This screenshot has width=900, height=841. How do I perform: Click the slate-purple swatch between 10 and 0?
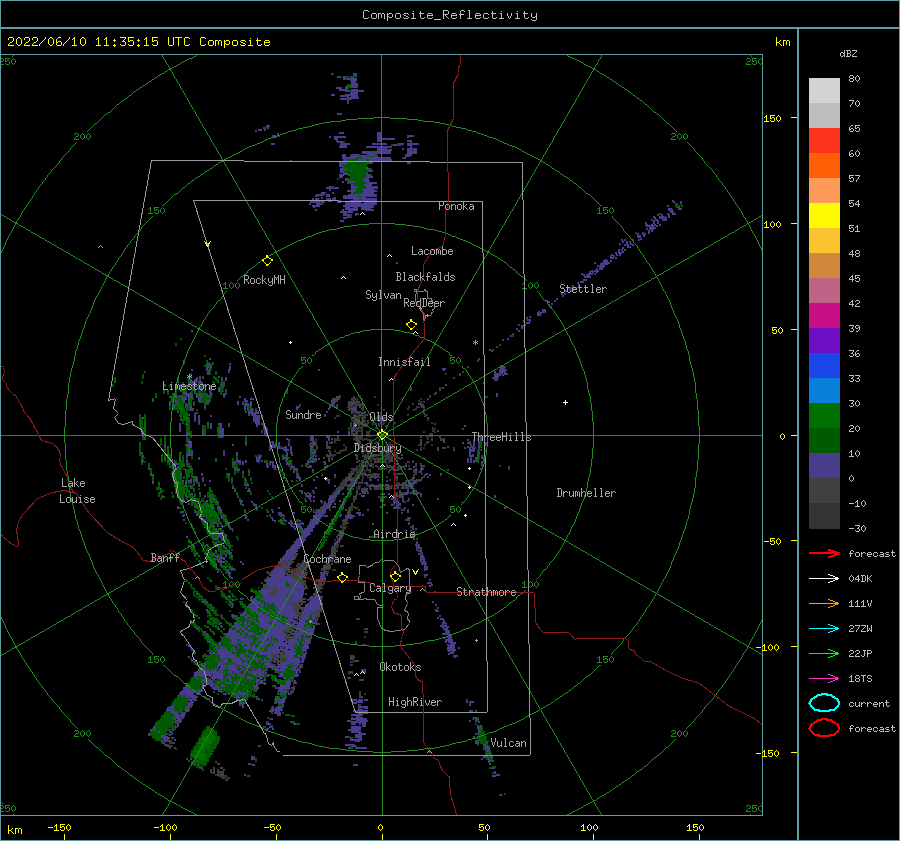point(824,466)
